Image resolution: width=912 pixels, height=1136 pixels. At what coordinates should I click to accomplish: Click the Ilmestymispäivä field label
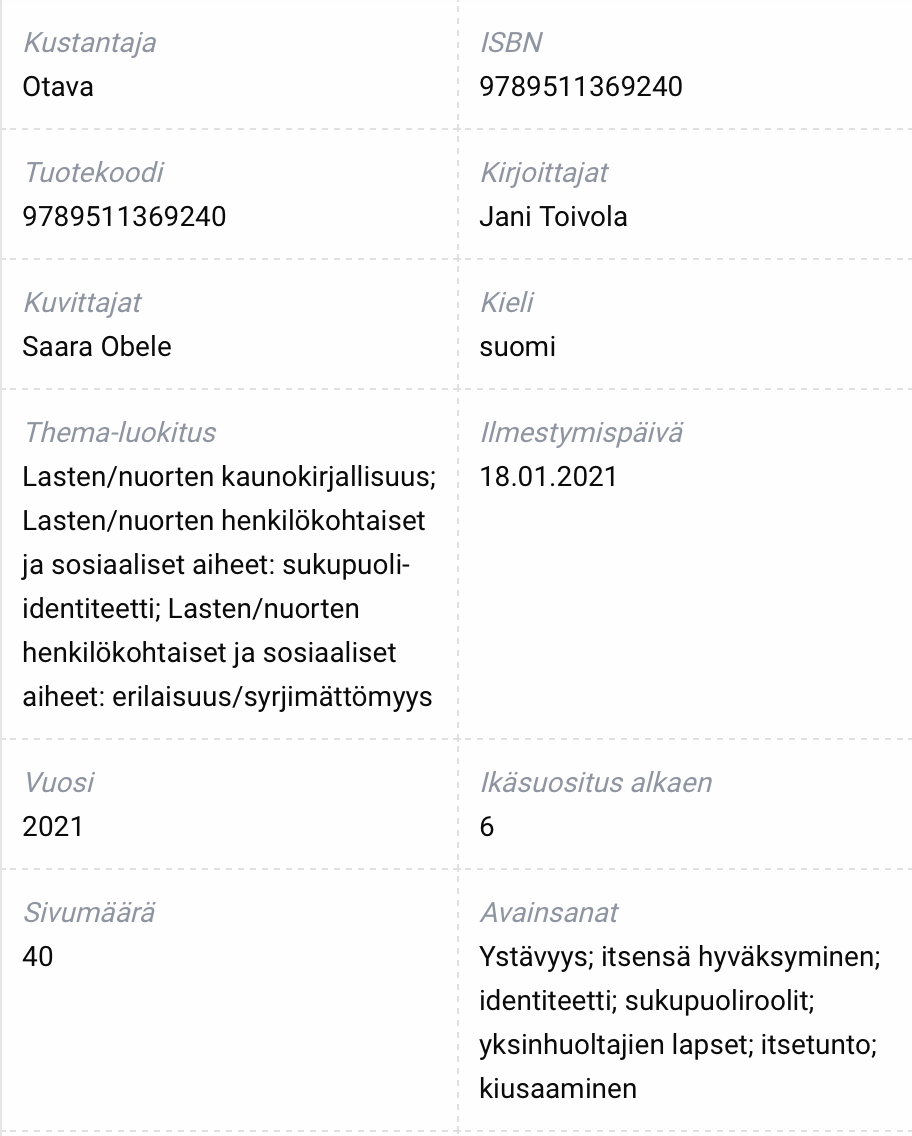(x=581, y=433)
